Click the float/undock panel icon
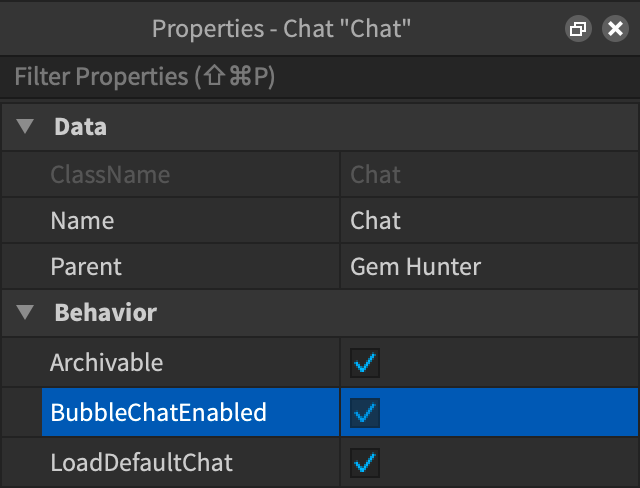640x488 pixels. pos(577,29)
